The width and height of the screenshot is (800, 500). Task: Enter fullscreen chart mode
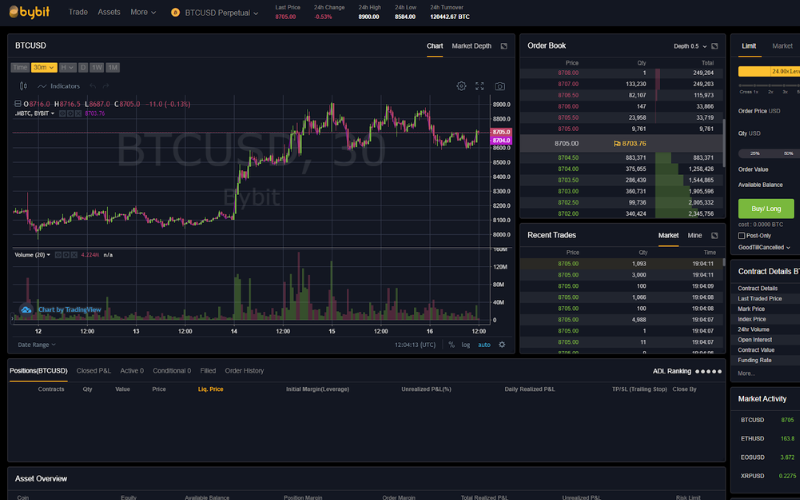point(480,86)
